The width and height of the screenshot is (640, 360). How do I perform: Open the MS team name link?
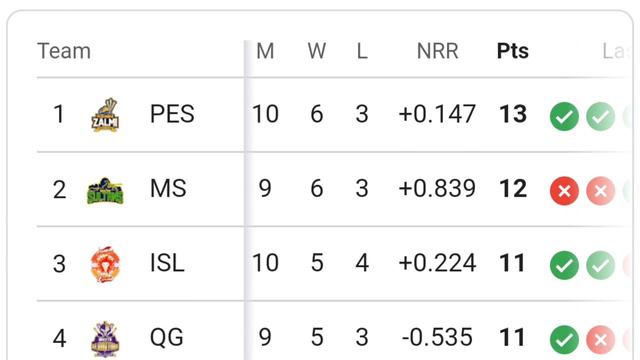(168, 188)
